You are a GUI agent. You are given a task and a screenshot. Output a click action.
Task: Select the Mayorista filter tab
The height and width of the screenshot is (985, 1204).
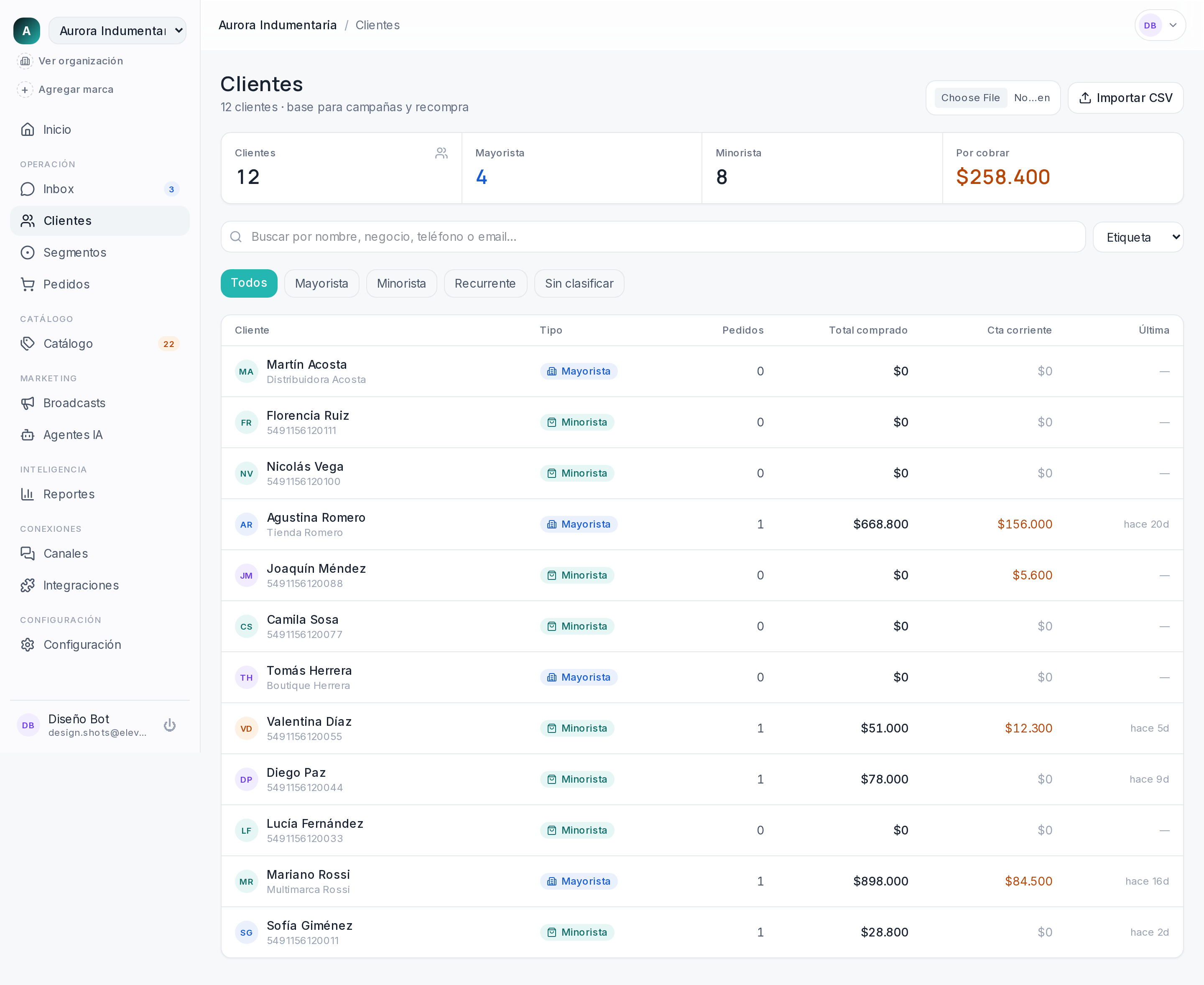(321, 284)
